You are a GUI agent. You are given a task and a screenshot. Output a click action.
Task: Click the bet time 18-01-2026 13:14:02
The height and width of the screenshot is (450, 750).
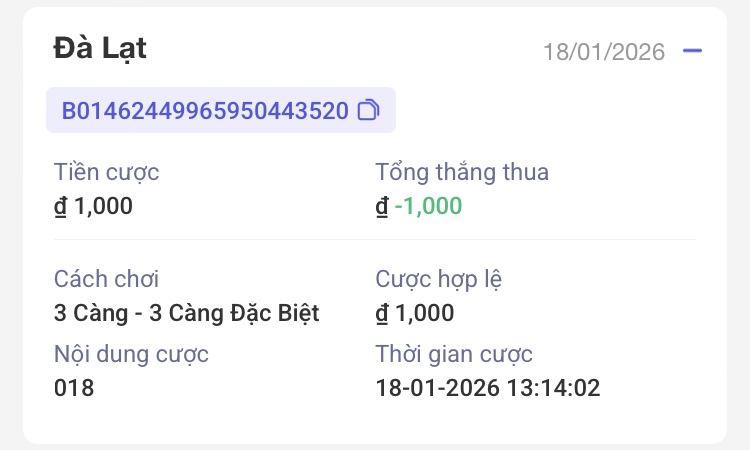tap(488, 388)
